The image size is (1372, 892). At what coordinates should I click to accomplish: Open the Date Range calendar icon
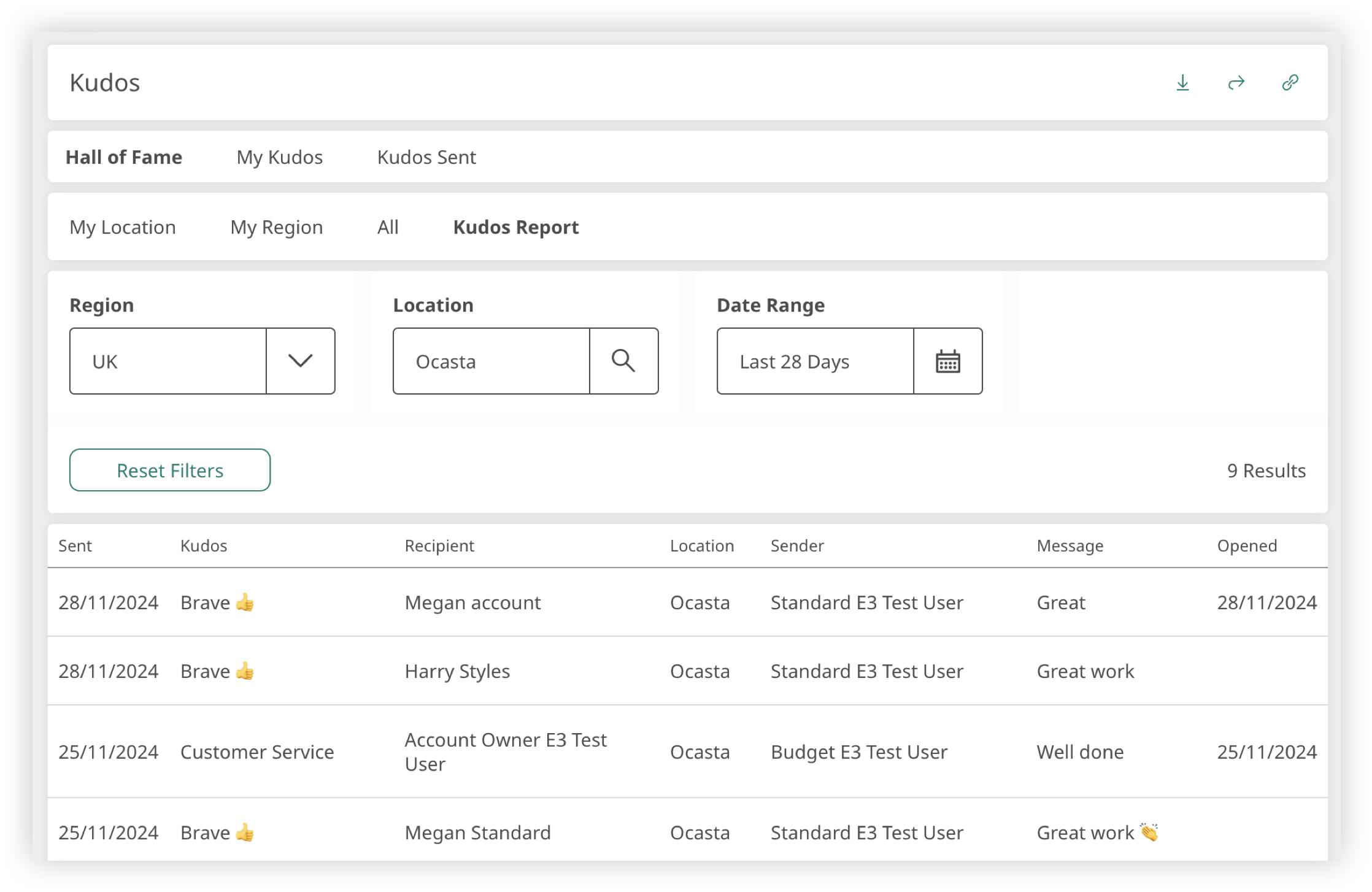pos(947,361)
